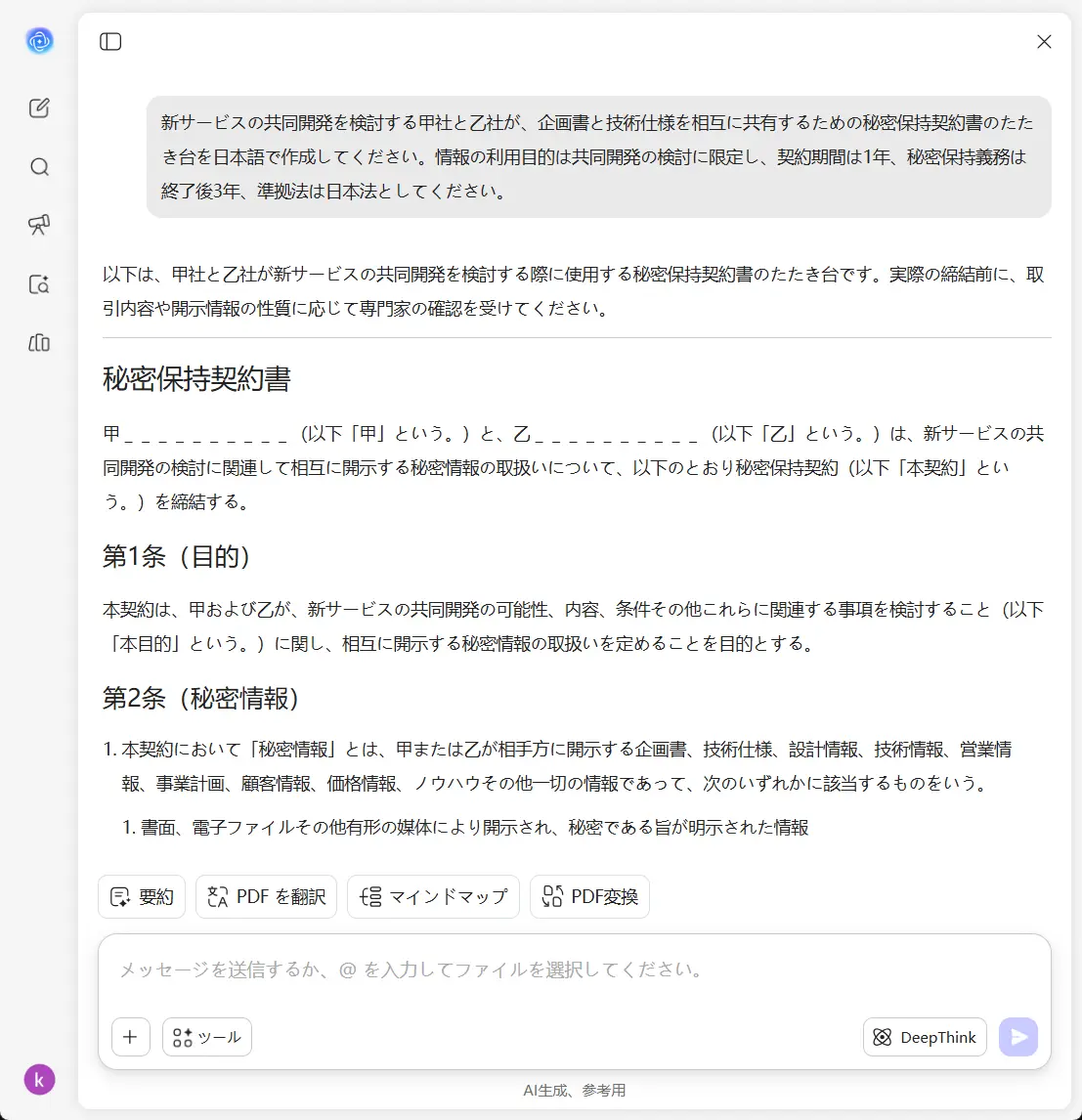Open the search icon in sidebar
This screenshot has width=1082, height=1120.
tap(39, 167)
